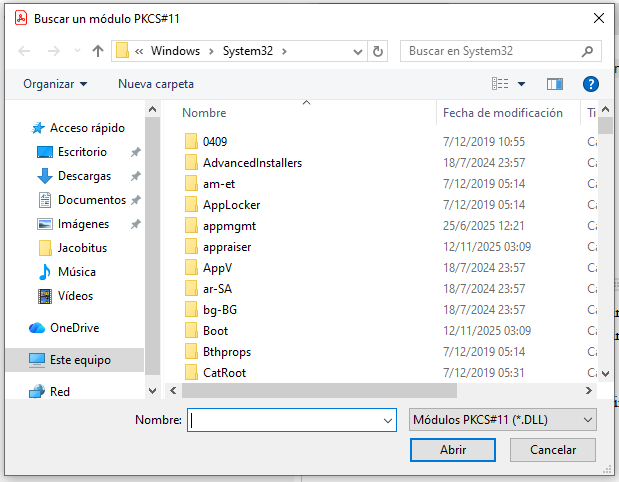This screenshot has height=482, width=619.
Task: Sort by Fecha de modificación column header
Action: pos(503,113)
